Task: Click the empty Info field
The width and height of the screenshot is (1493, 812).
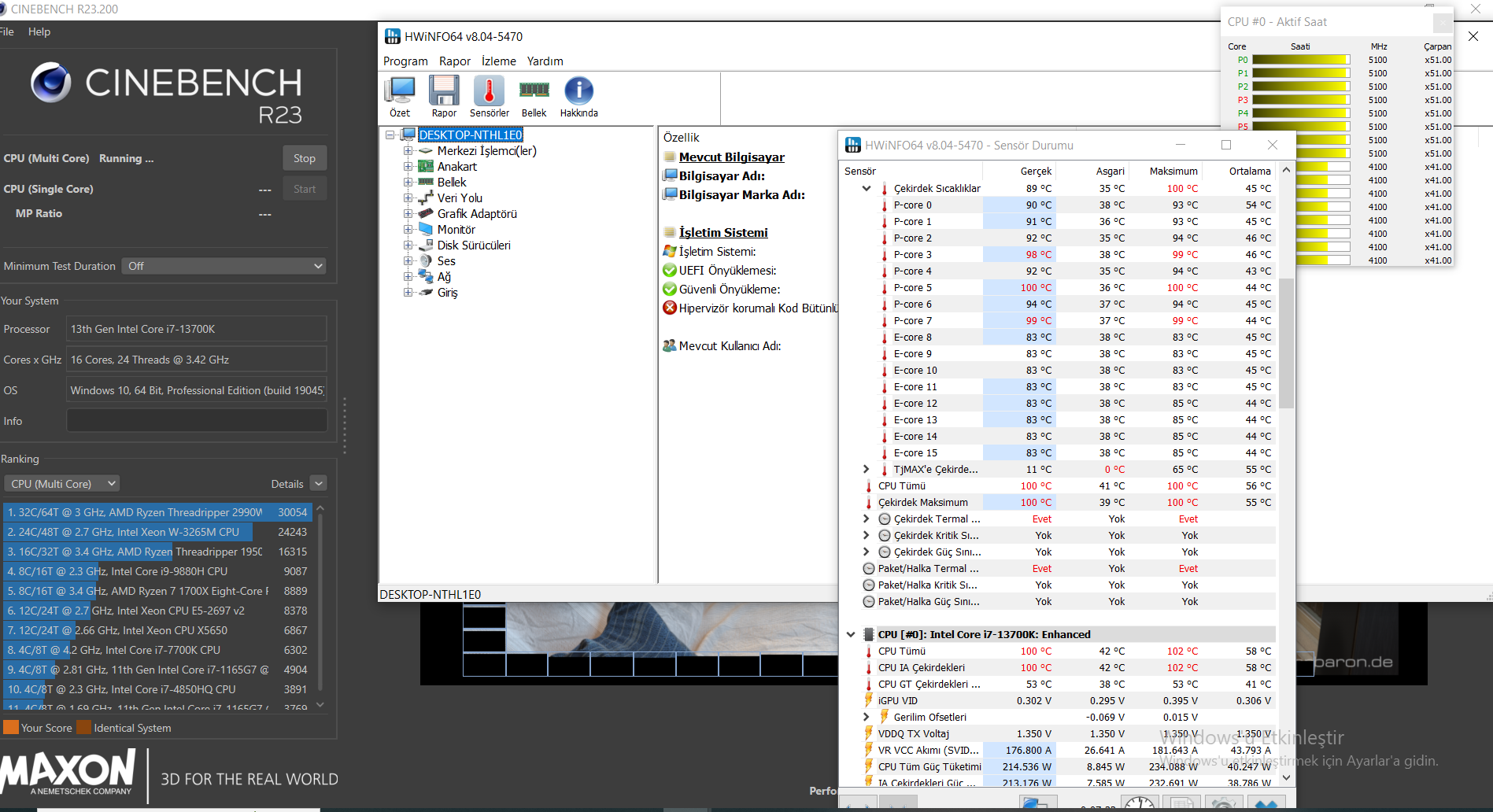Action: point(197,421)
